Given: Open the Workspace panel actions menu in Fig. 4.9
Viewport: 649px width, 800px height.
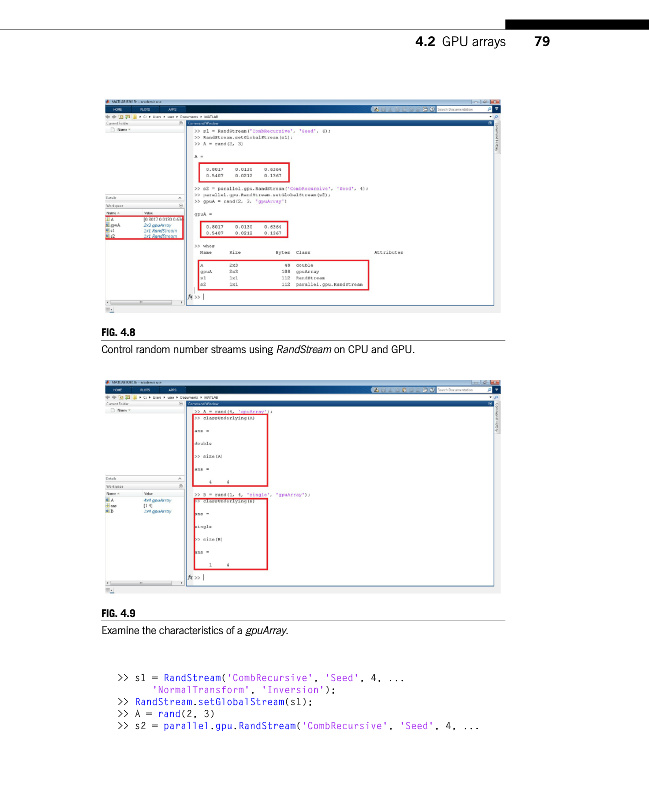Looking at the screenshot, I should coord(182,486).
